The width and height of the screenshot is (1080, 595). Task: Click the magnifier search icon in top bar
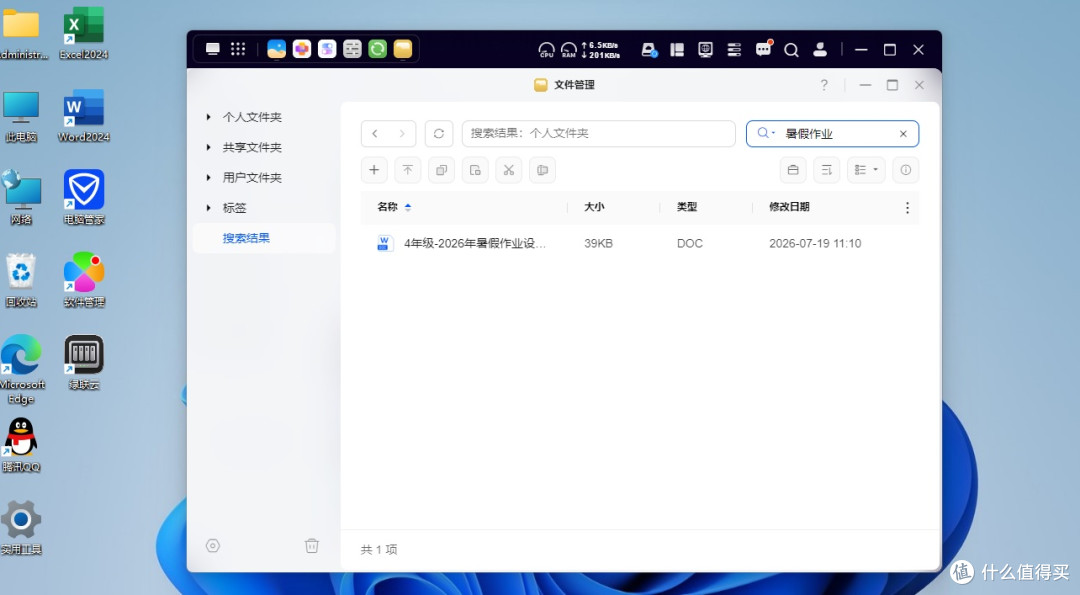click(791, 50)
